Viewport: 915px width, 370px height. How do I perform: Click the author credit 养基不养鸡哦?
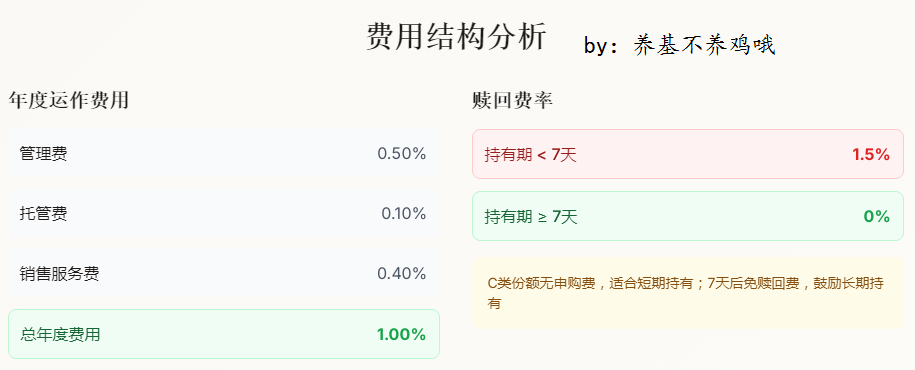coord(705,46)
